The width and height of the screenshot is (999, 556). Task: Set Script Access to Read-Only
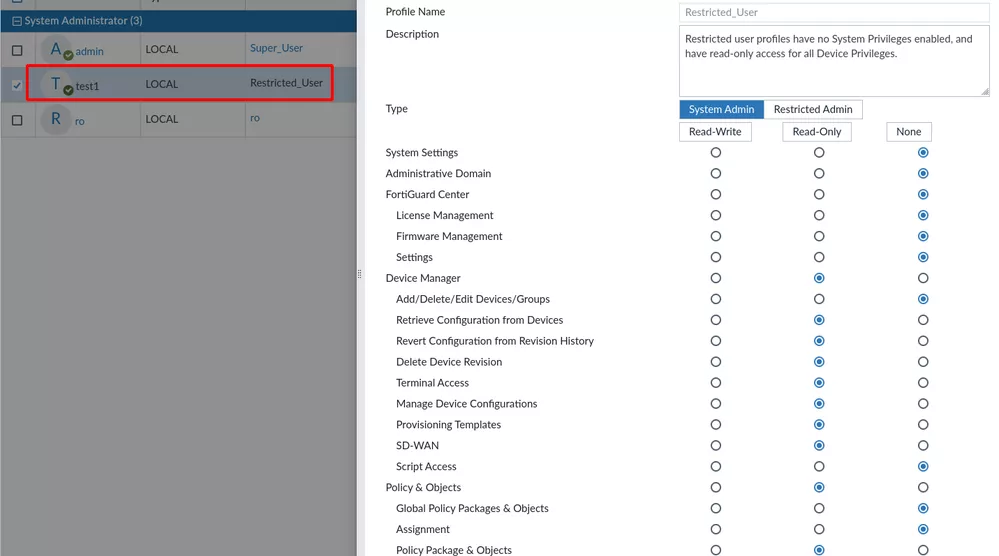819,467
